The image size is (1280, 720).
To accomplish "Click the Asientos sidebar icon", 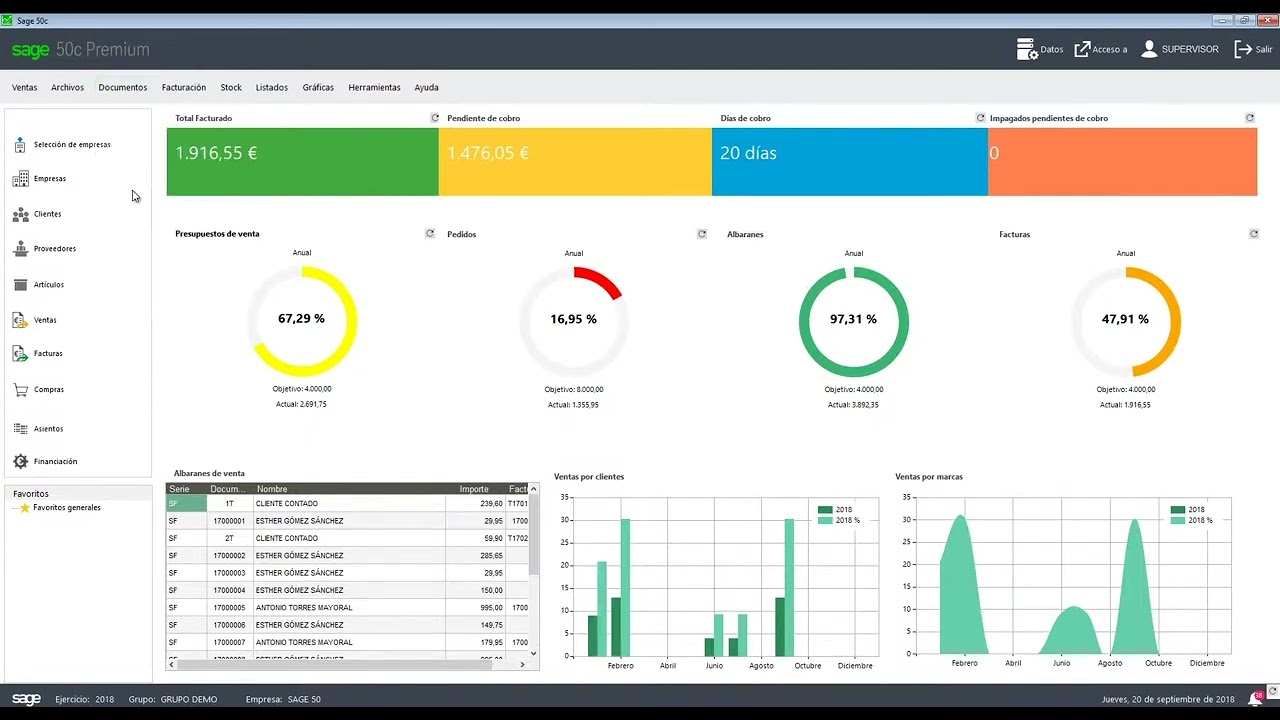I will click(20, 429).
